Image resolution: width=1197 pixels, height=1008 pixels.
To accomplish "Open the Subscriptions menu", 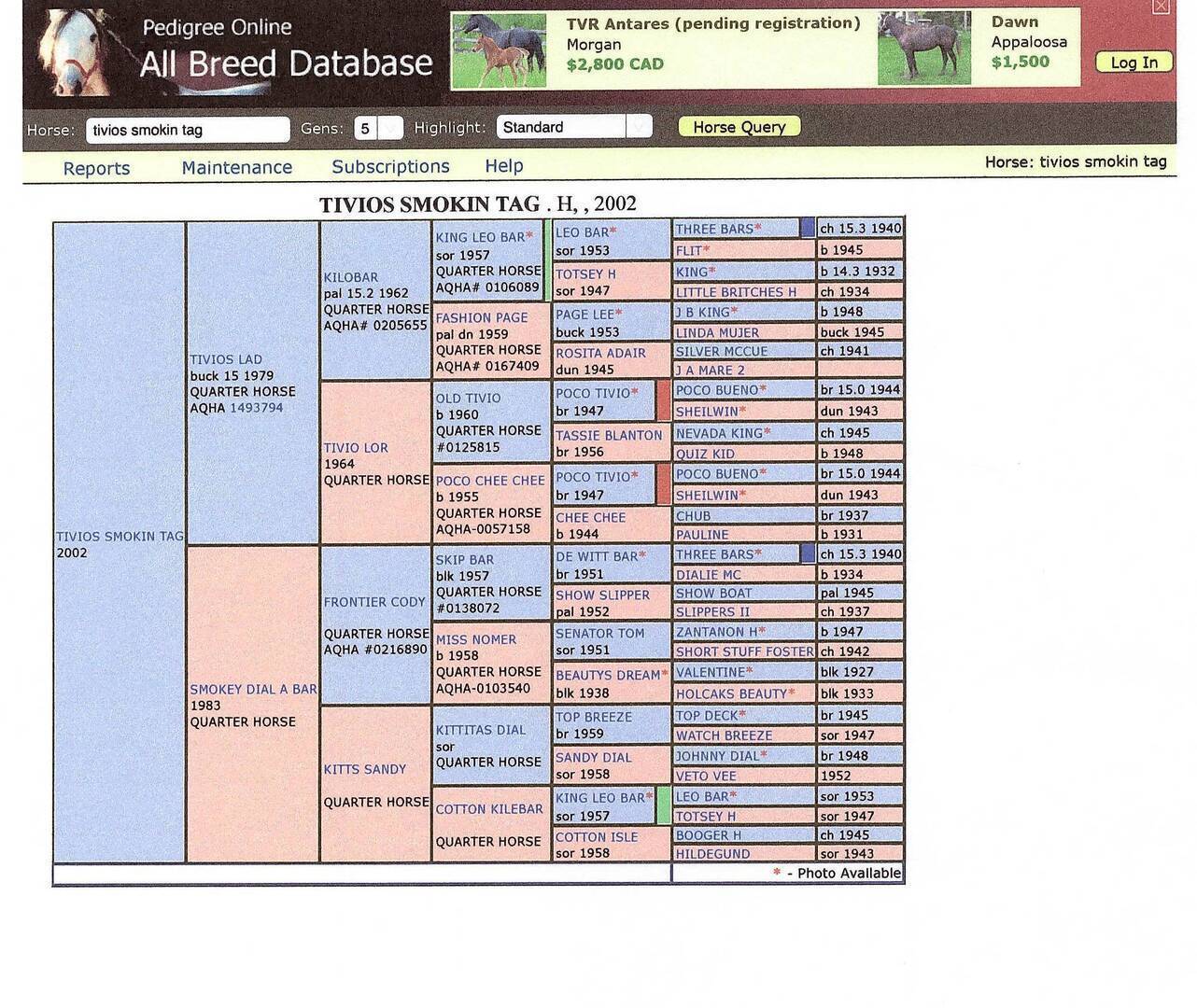I will pyautogui.click(x=390, y=166).
